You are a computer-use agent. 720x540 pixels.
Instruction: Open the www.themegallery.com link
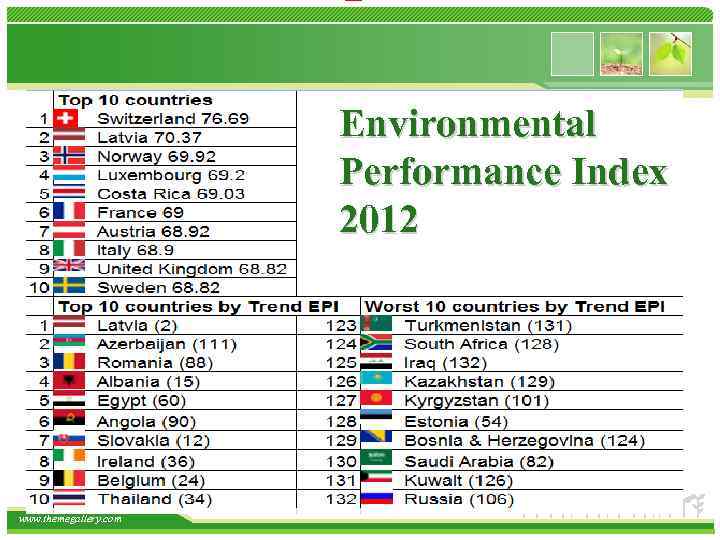70,519
